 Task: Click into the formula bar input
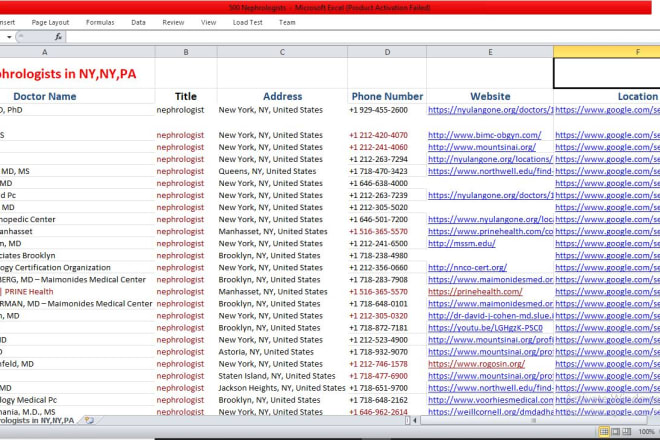pos(362,37)
